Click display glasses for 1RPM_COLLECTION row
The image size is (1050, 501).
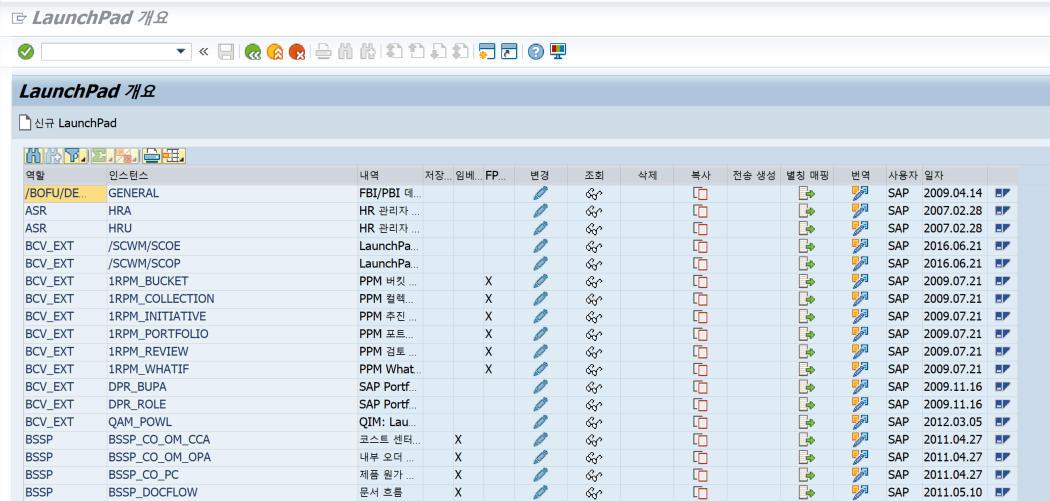(593, 298)
